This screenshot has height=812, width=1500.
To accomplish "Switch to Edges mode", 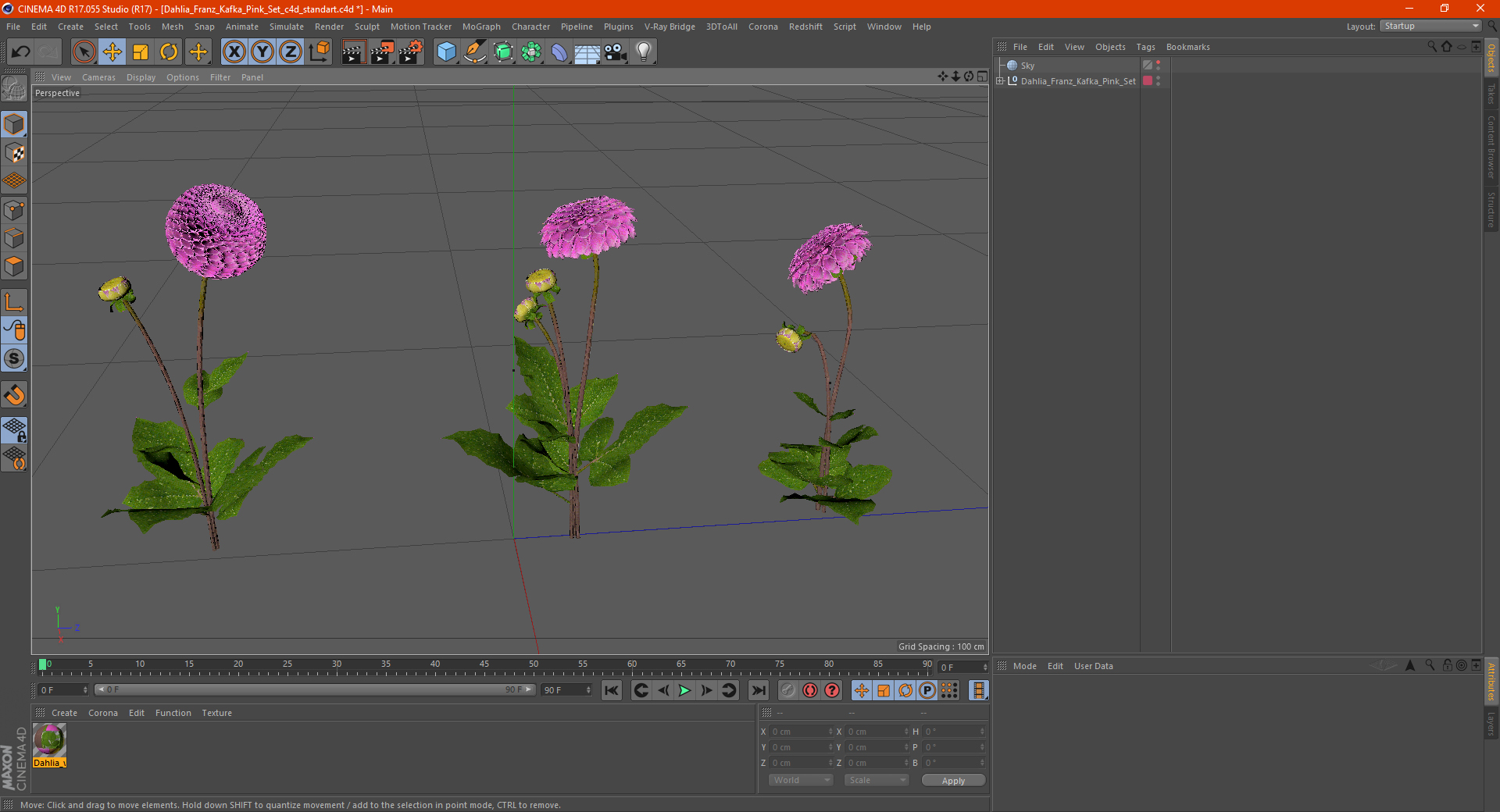I will pos(15,237).
